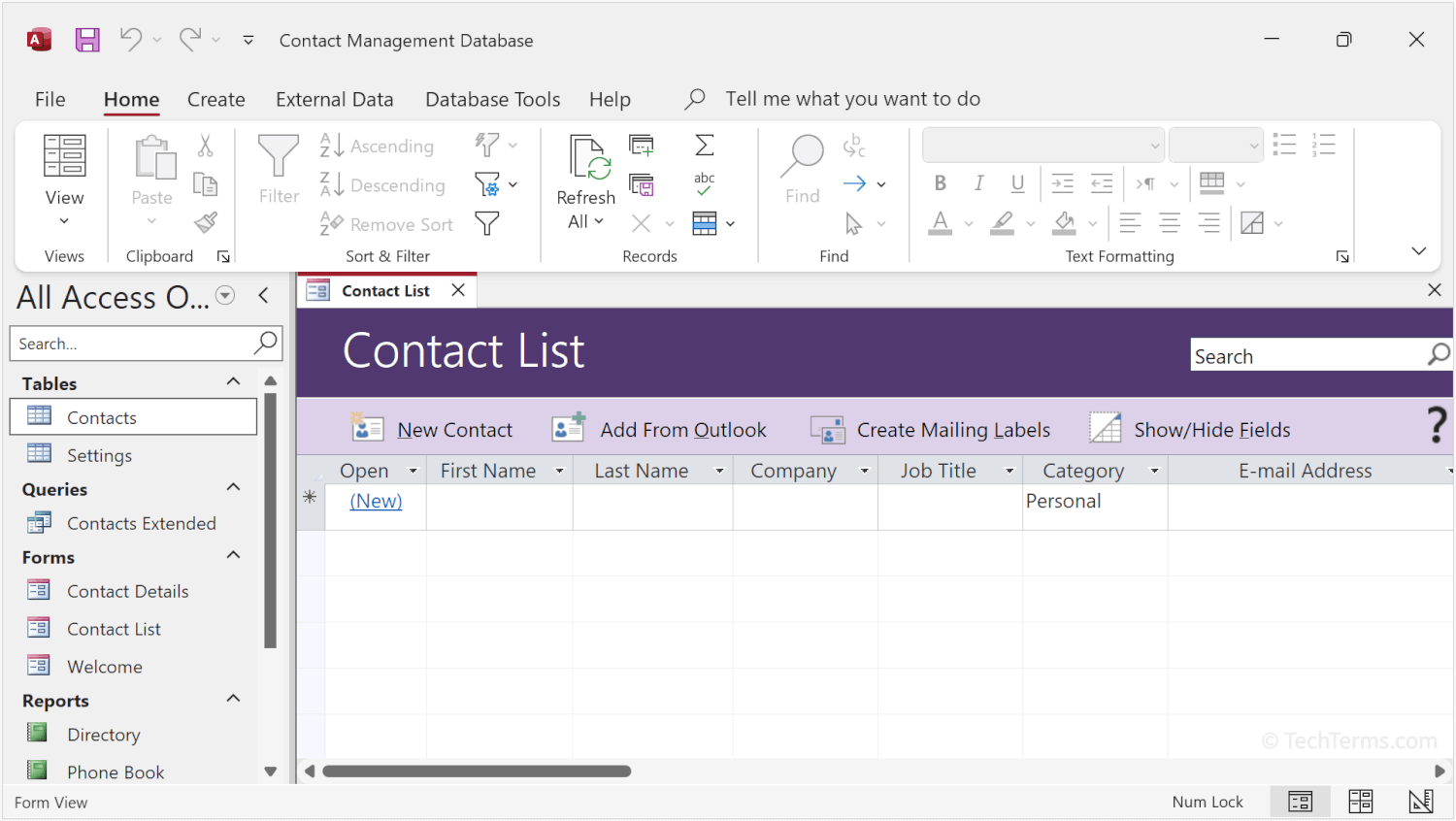1456x821 pixels.
Task: Click the text highlight color swatch
Action: tap(1003, 223)
